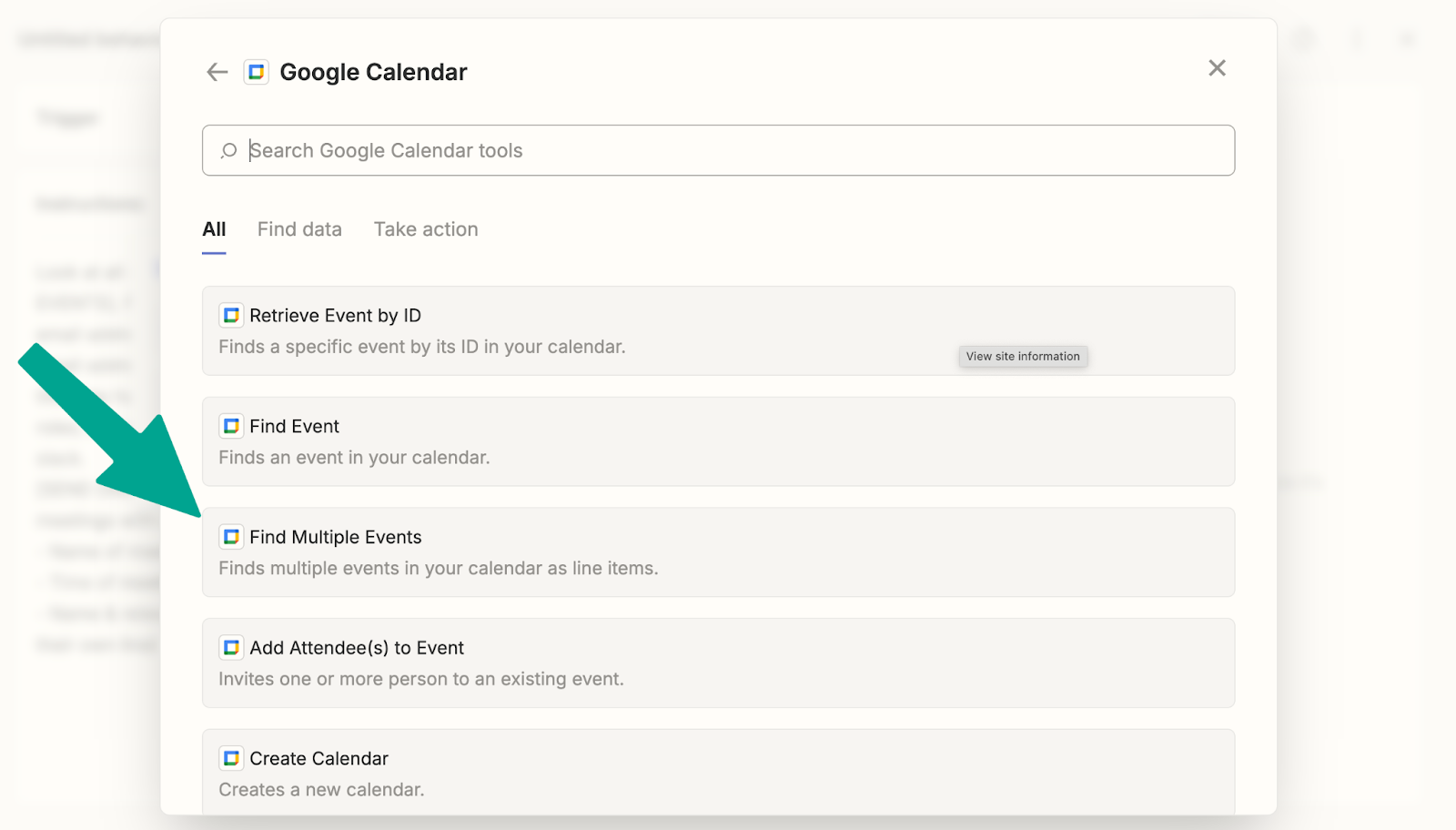The width and height of the screenshot is (1456, 830).
Task: Click 'Finds multiple events' description text
Action: coord(438,568)
